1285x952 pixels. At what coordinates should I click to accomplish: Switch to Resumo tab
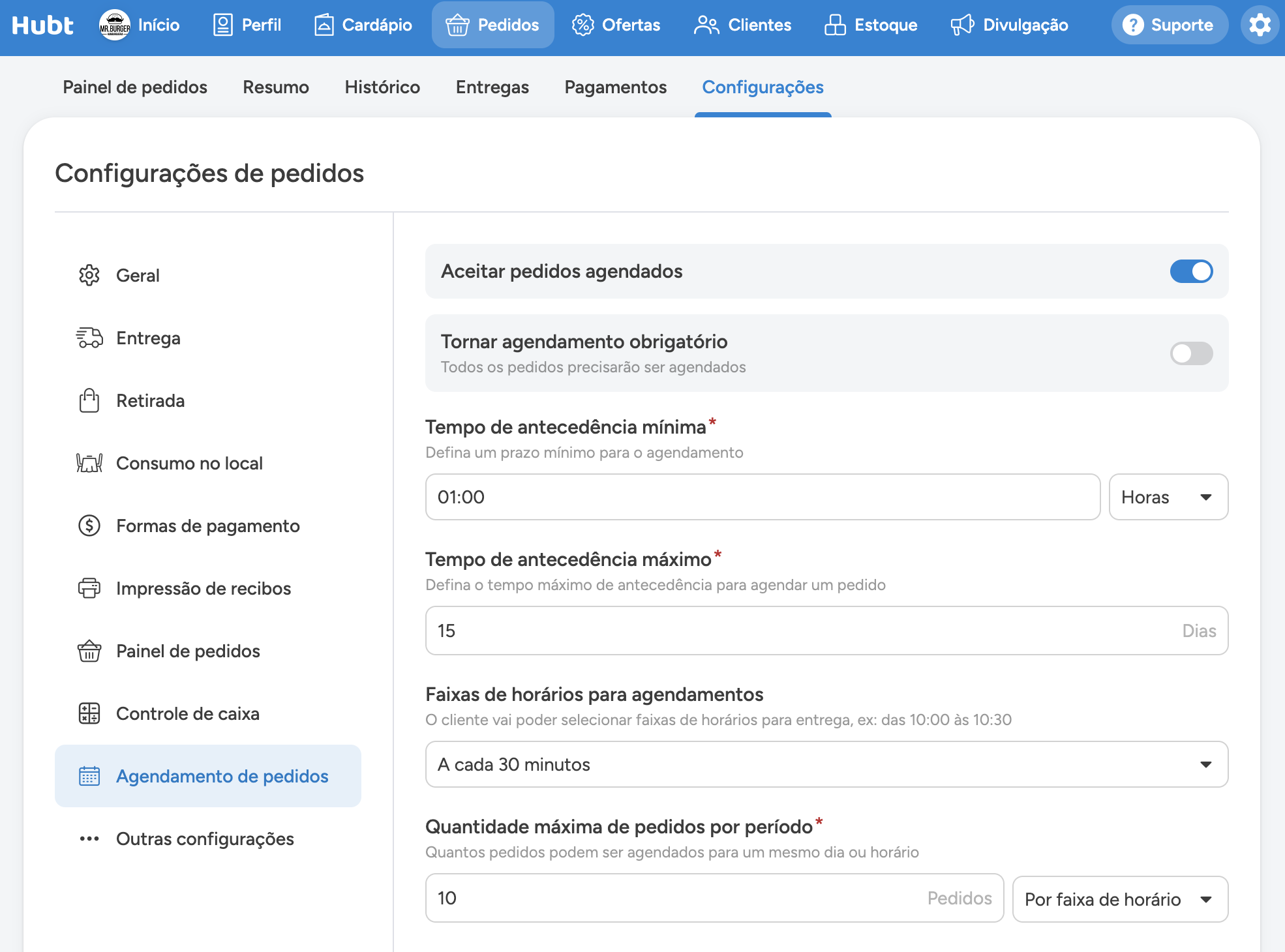pyautogui.click(x=276, y=87)
